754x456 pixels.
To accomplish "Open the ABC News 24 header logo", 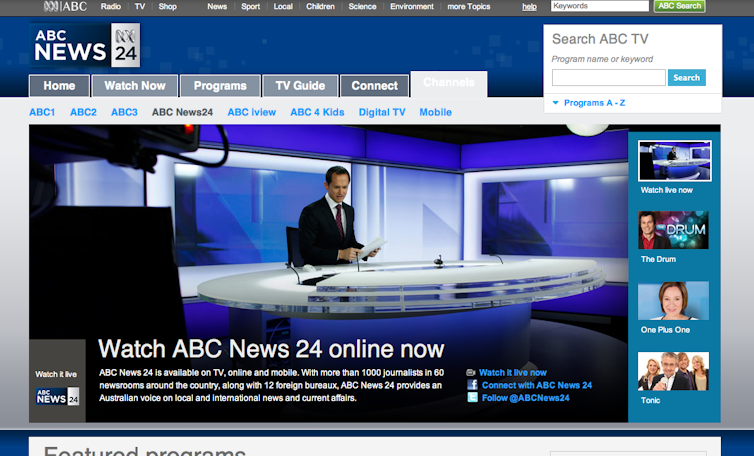I will click(x=85, y=45).
